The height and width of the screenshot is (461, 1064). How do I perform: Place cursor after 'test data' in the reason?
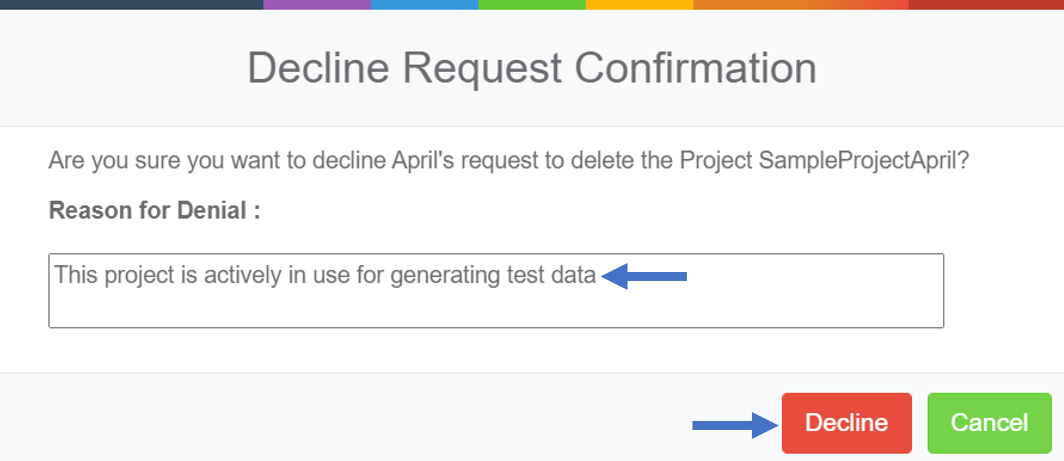(x=597, y=275)
